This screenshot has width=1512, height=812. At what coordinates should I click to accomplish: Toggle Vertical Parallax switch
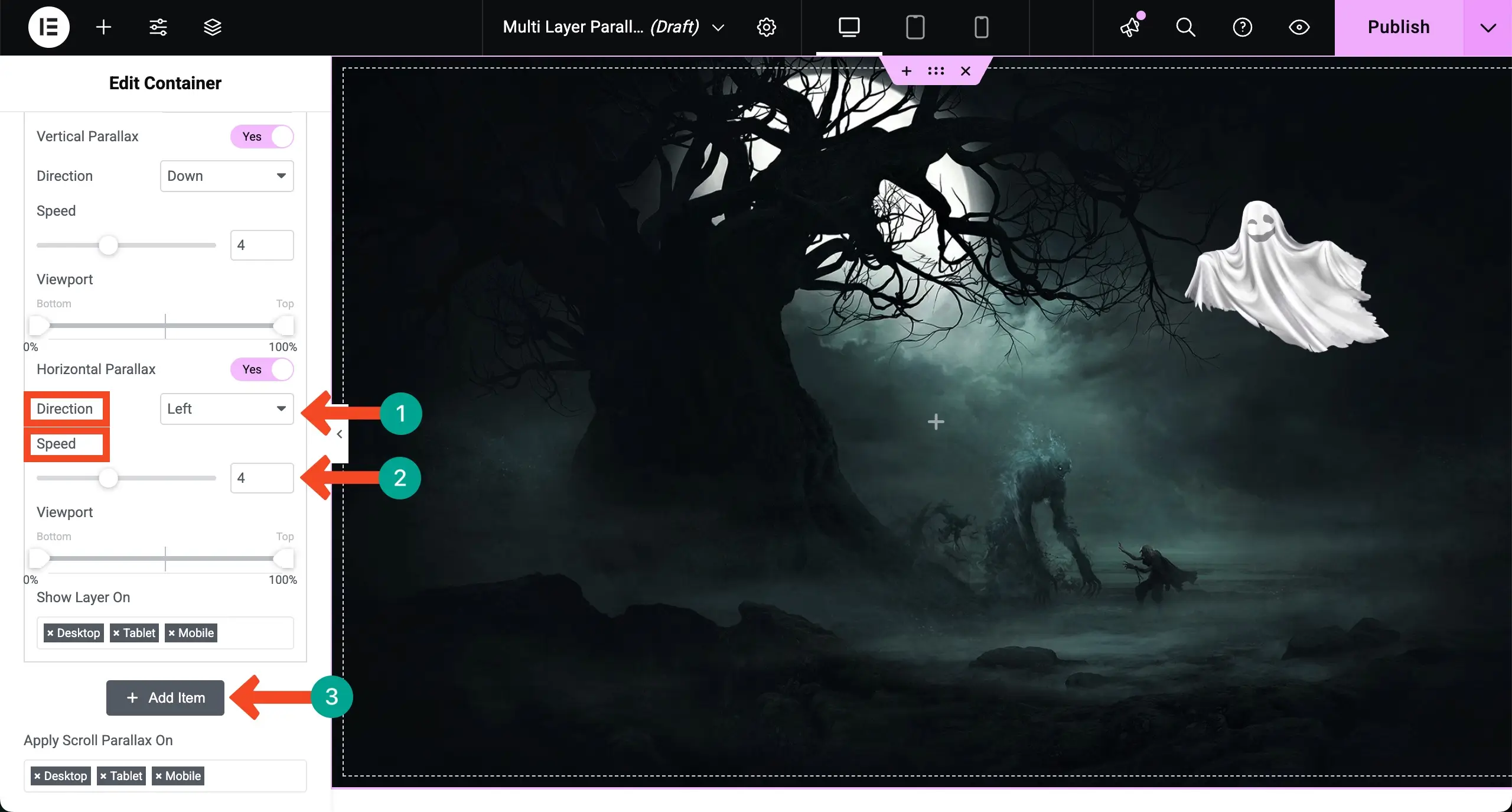[x=262, y=137]
